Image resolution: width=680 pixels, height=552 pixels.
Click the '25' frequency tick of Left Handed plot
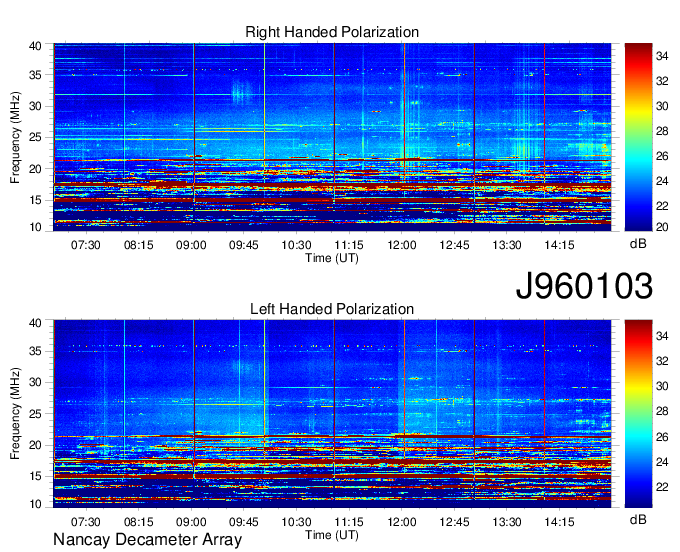coord(36,414)
